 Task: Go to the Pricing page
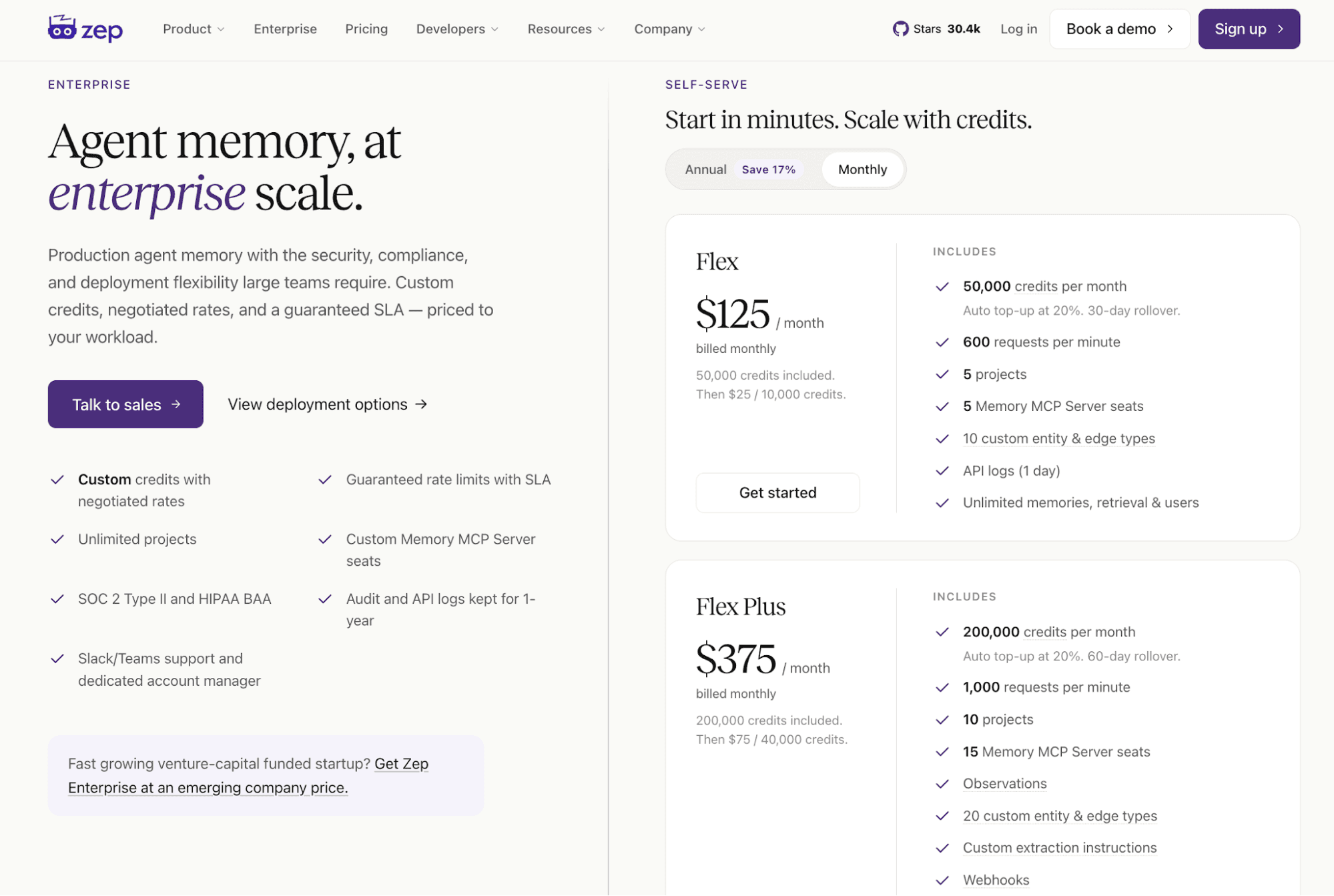click(366, 29)
